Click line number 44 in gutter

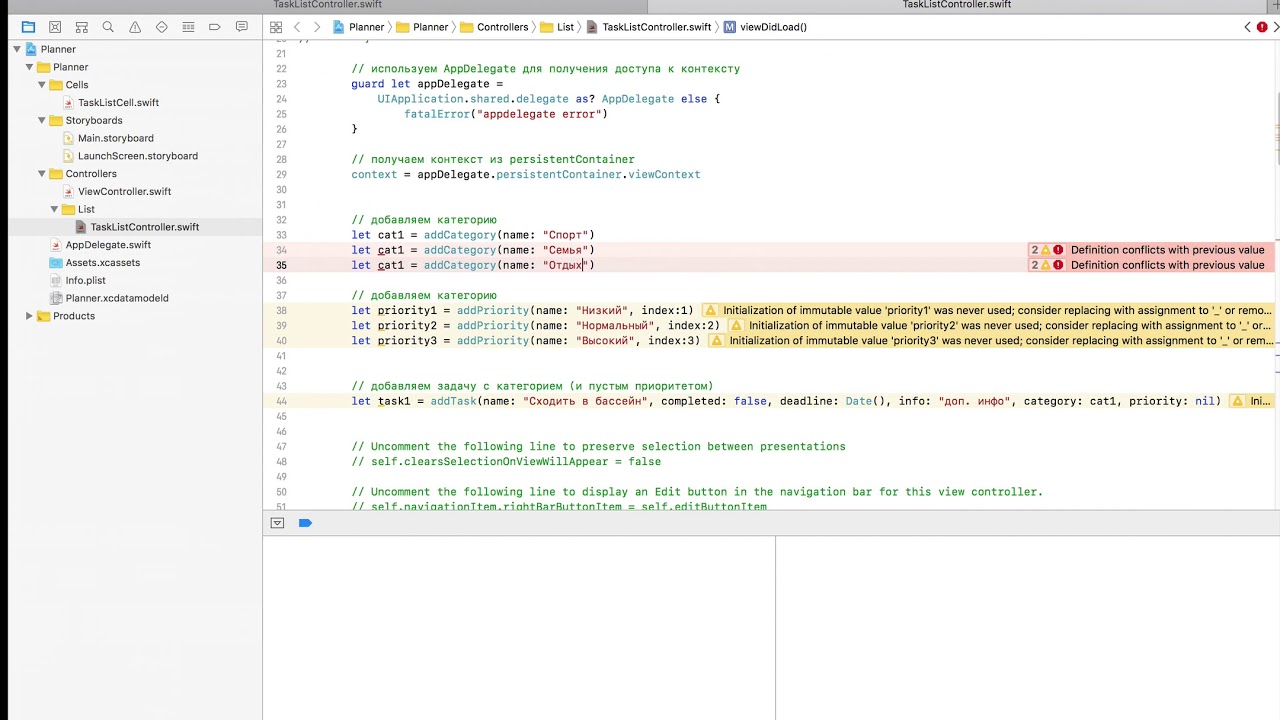[x=281, y=401]
